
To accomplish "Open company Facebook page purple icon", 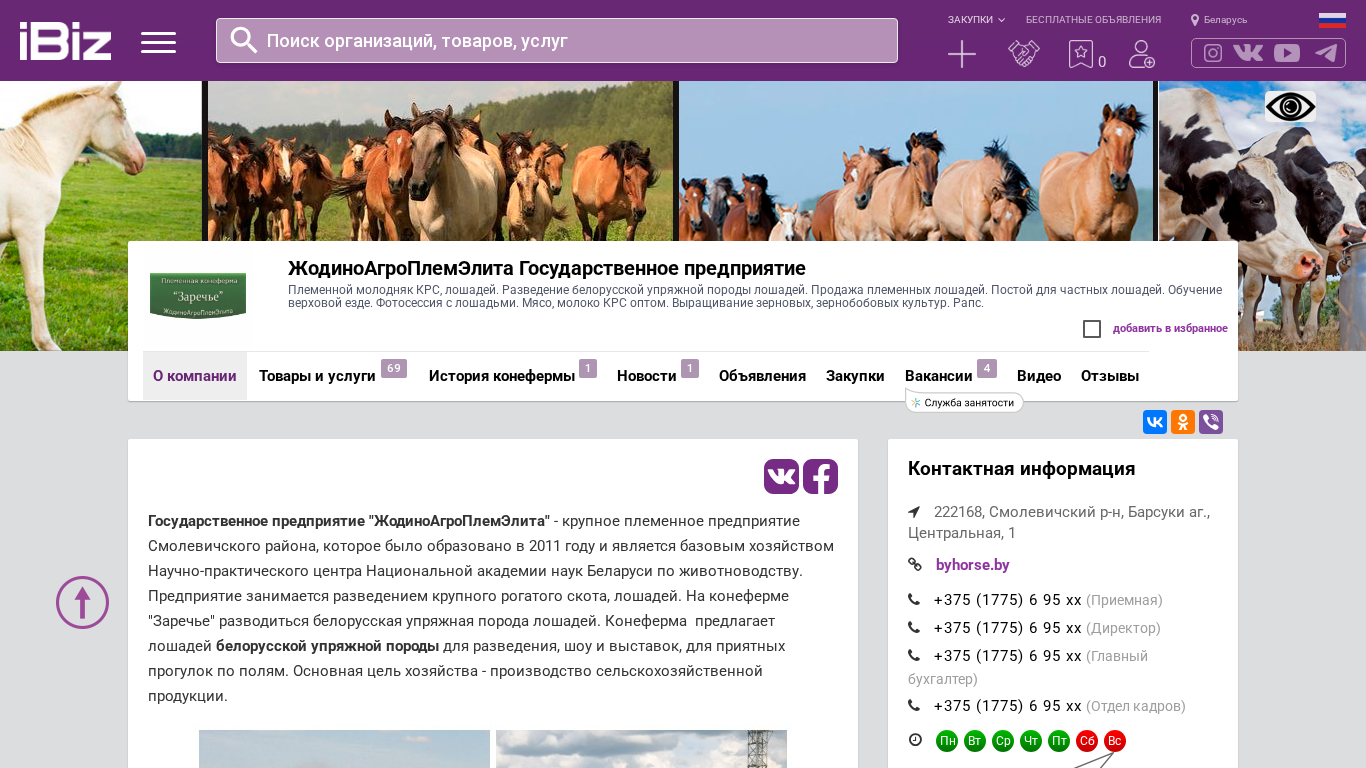I will pos(820,477).
